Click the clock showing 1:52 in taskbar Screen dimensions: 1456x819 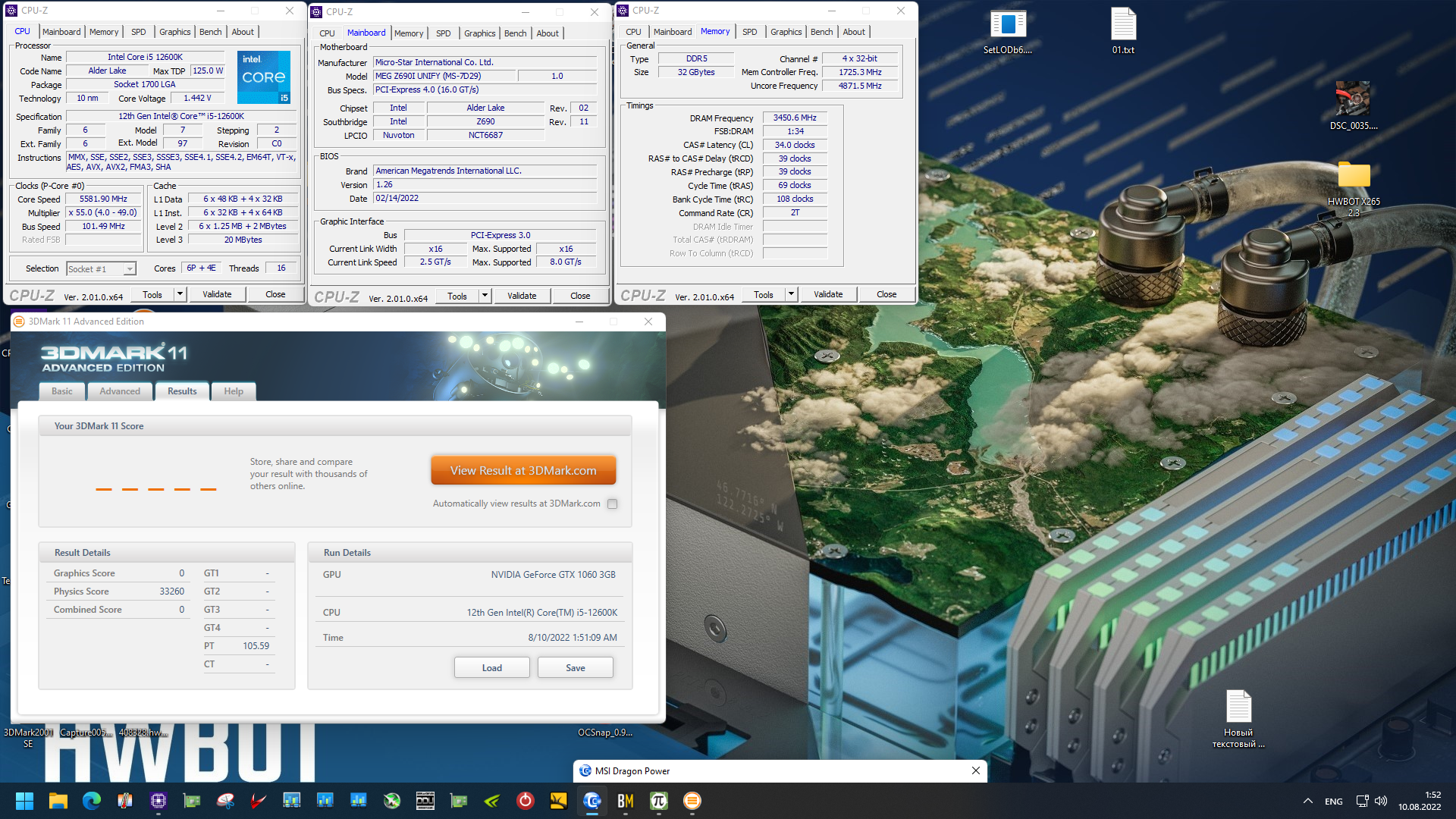(1432, 795)
